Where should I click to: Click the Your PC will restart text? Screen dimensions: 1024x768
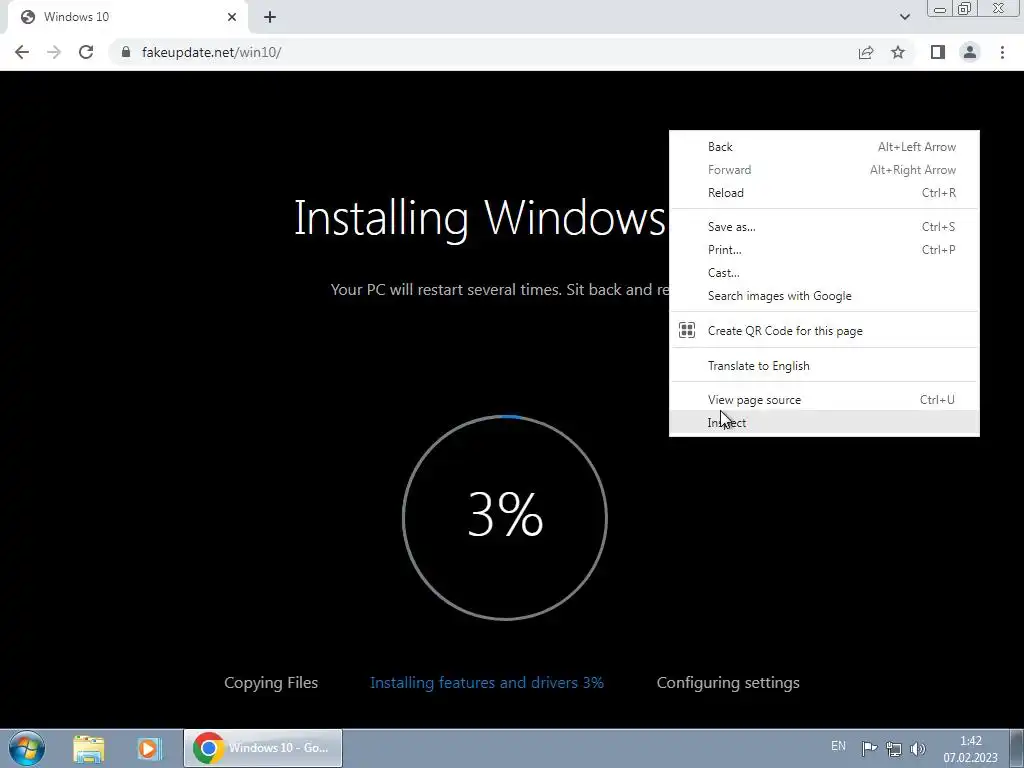(x=500, y=289)
